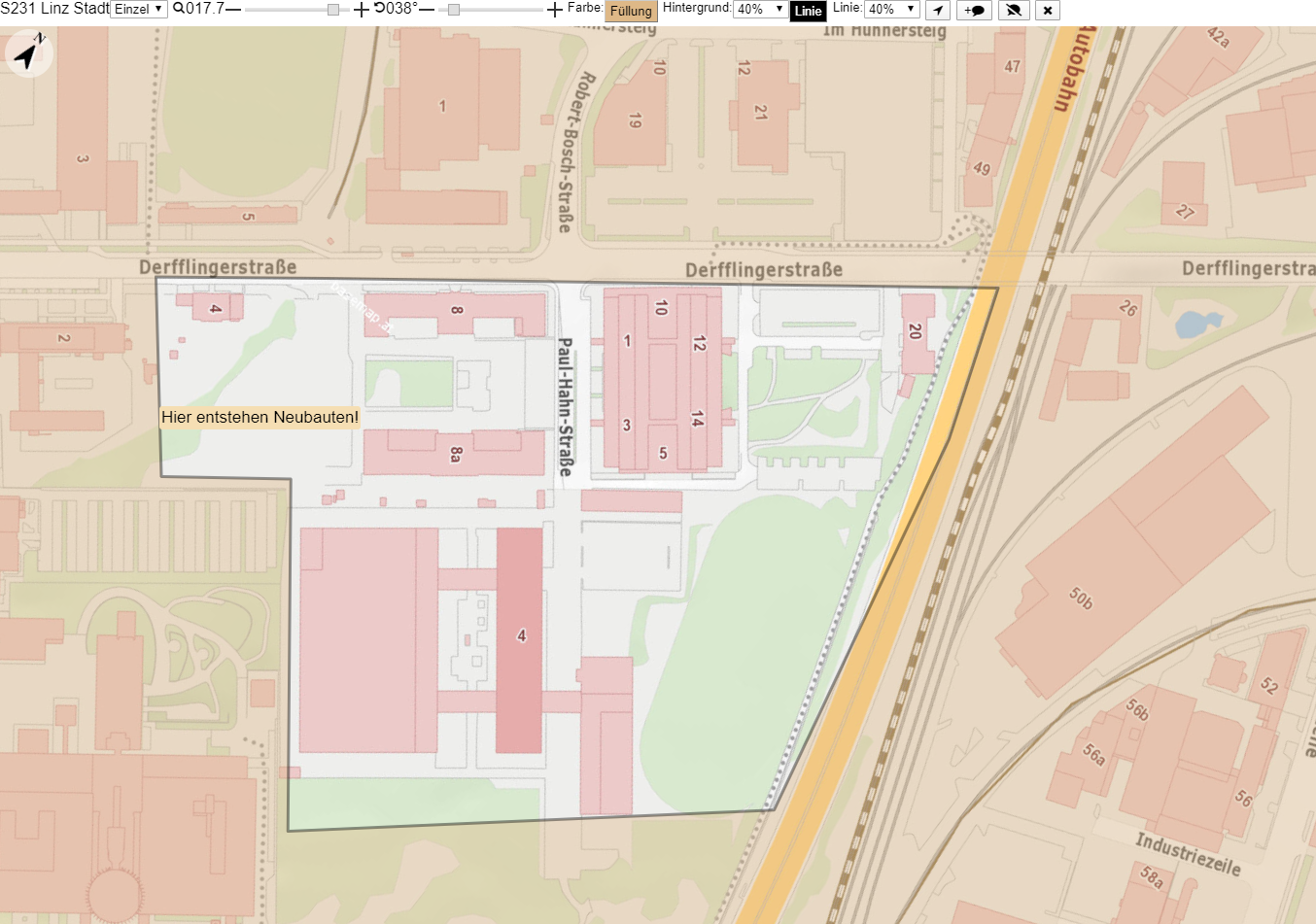Click the zoom slider handle
1316x924 pixels.
[x=333, y=10]
